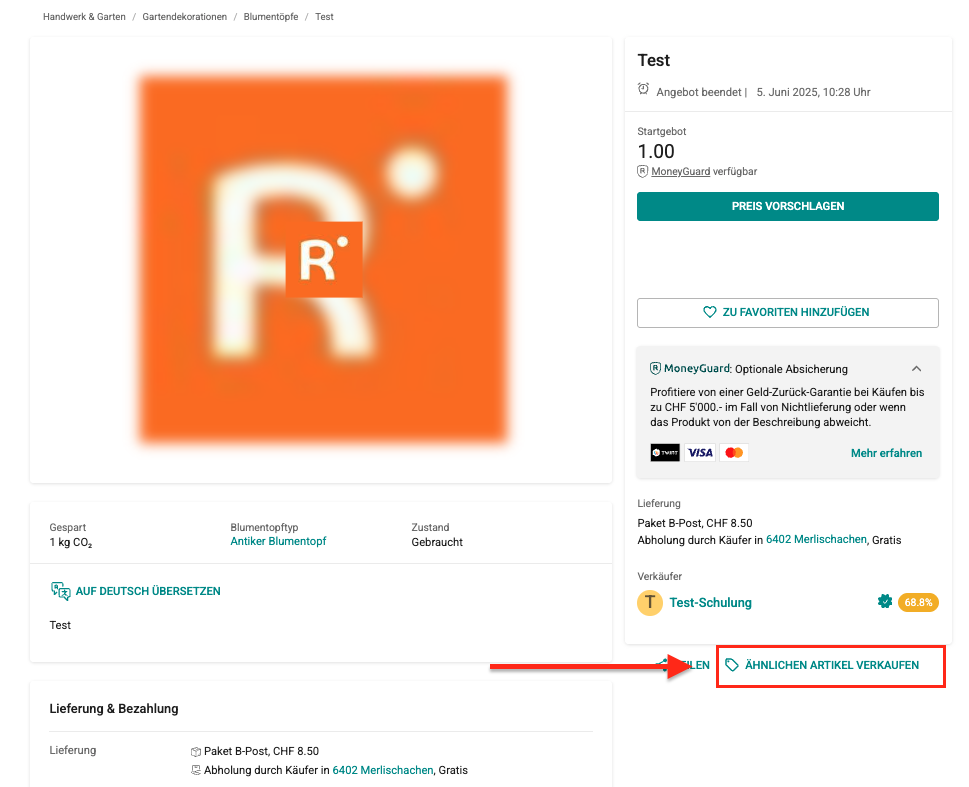Go to Gartendekorationen breadcrumb
This screenshot has width=969, height=787.
coord(184,17)
